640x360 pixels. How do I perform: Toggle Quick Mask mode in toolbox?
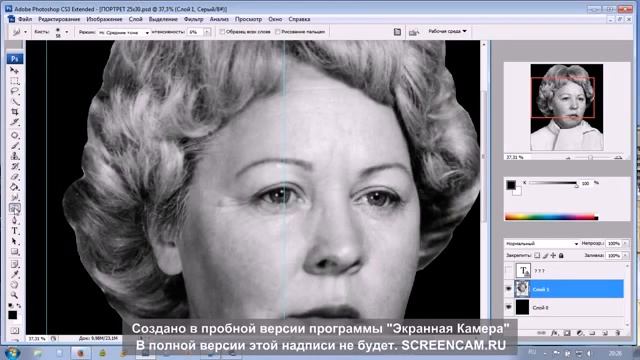tap(14, 330)
